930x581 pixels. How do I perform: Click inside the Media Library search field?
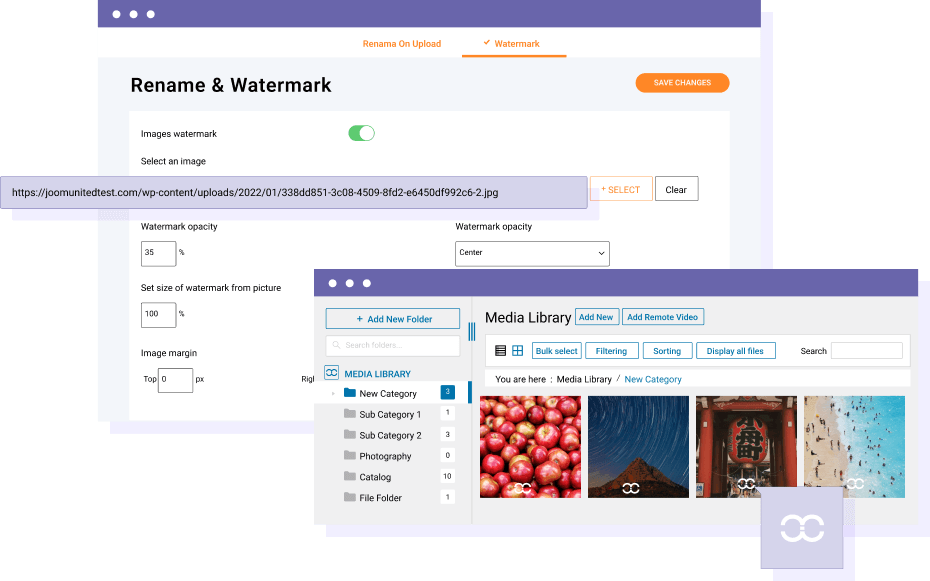coord(866,350)
